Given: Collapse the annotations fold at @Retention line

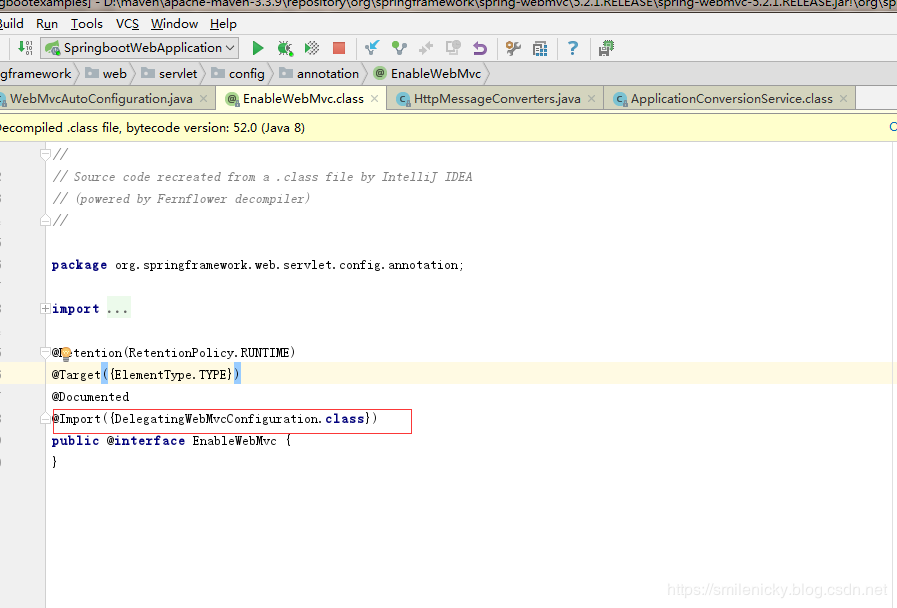Looking at the screenshot, I should [x=45, y=352].
